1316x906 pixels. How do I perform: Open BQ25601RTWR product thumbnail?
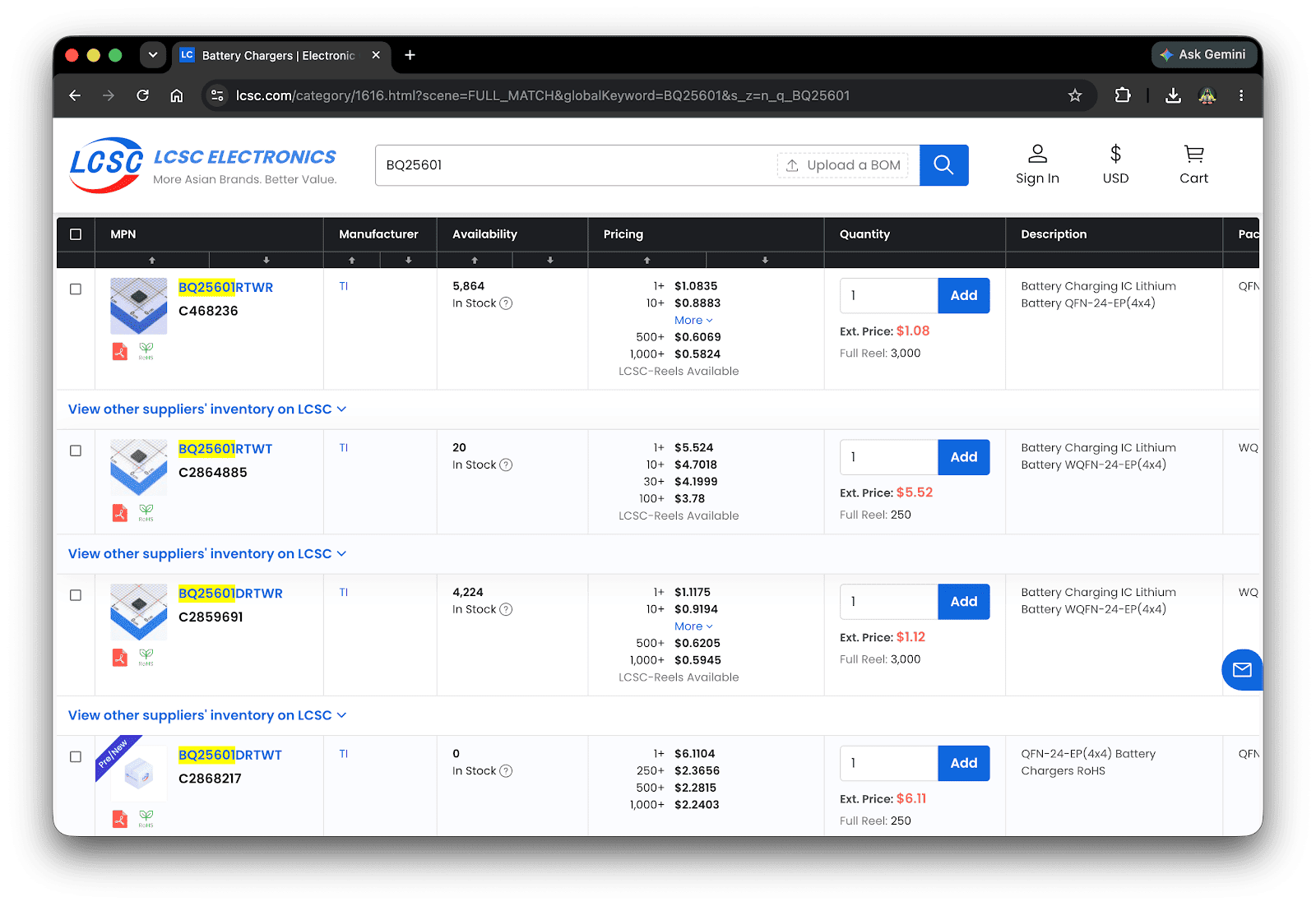[x=139, y=306]
